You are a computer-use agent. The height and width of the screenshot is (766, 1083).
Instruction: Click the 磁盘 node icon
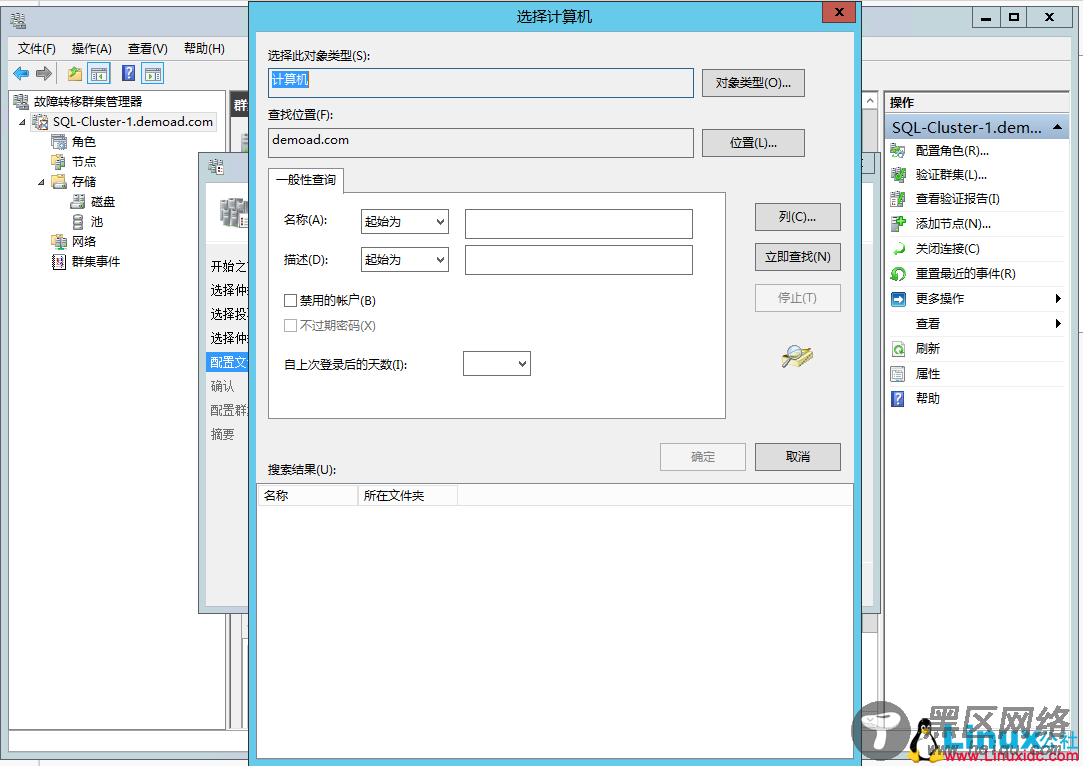[78, 202]
